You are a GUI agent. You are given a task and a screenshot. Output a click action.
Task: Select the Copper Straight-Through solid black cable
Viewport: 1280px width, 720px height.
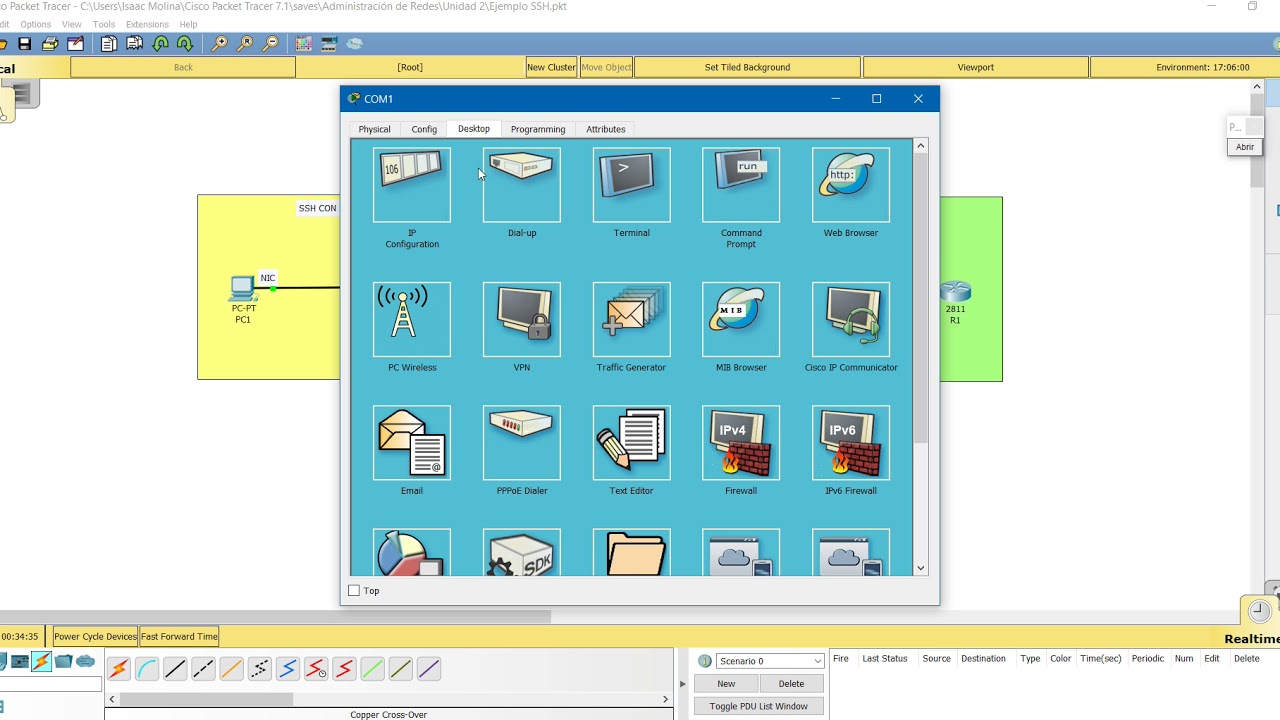tap(175, 669)
